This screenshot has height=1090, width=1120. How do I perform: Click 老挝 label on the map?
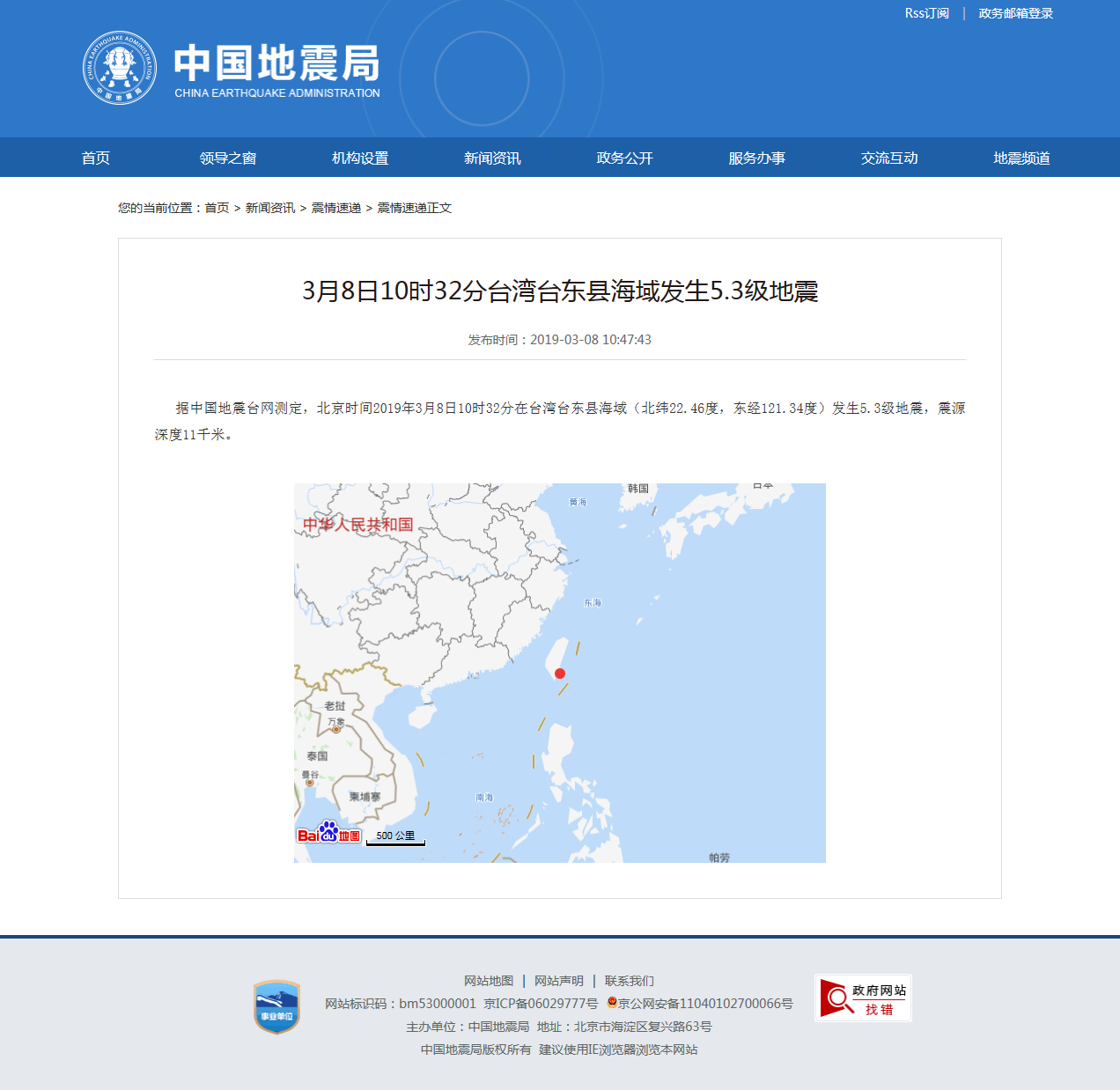point(335,706)
